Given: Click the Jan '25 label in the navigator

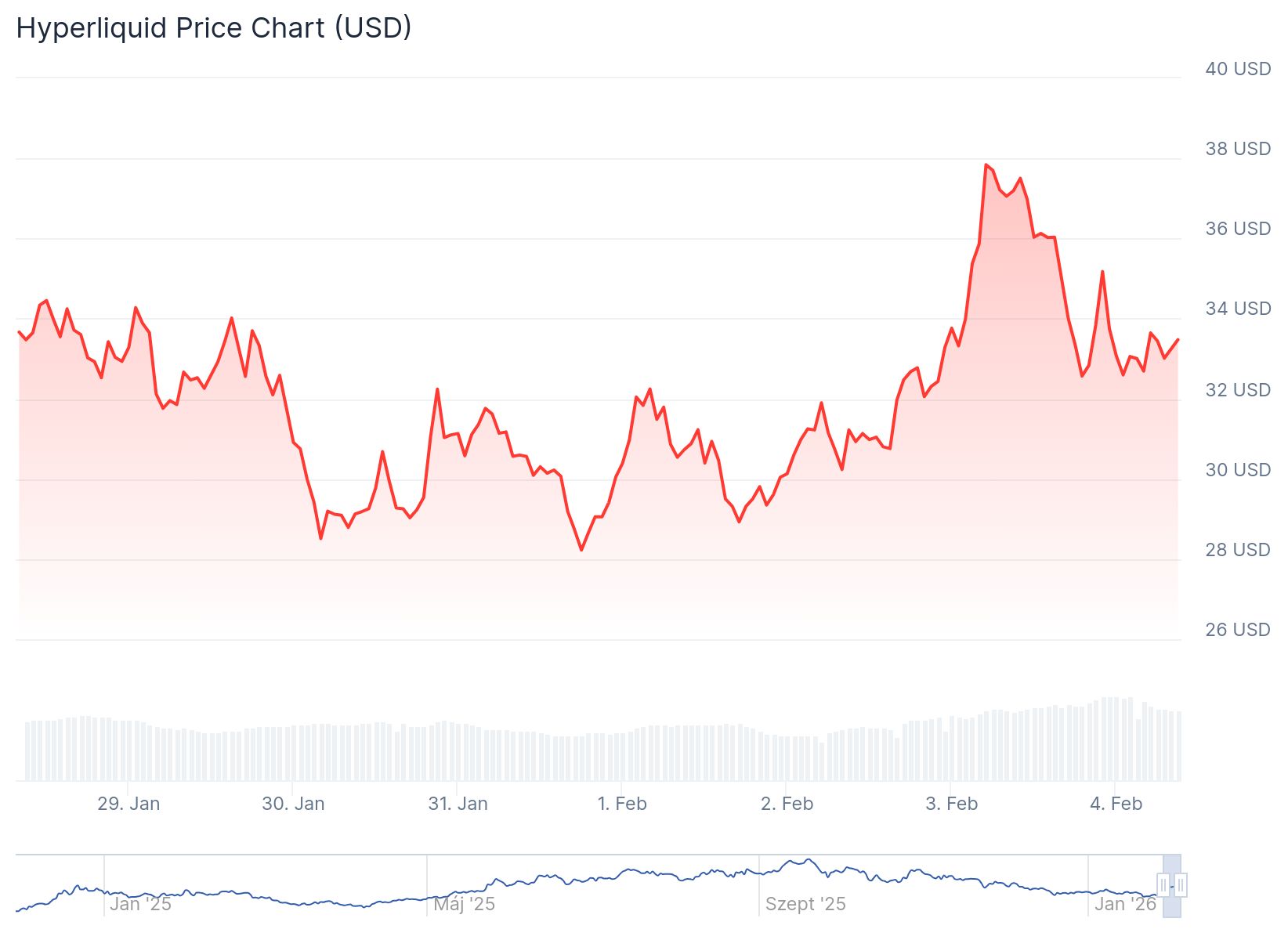Looking at the screenshot, I should (140, 904).
